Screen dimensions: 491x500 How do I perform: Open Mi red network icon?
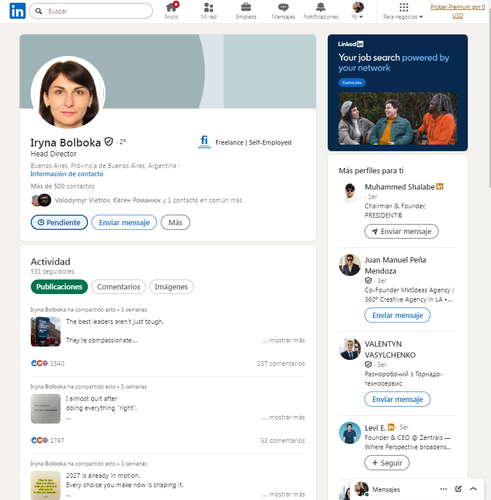point(209,7)
